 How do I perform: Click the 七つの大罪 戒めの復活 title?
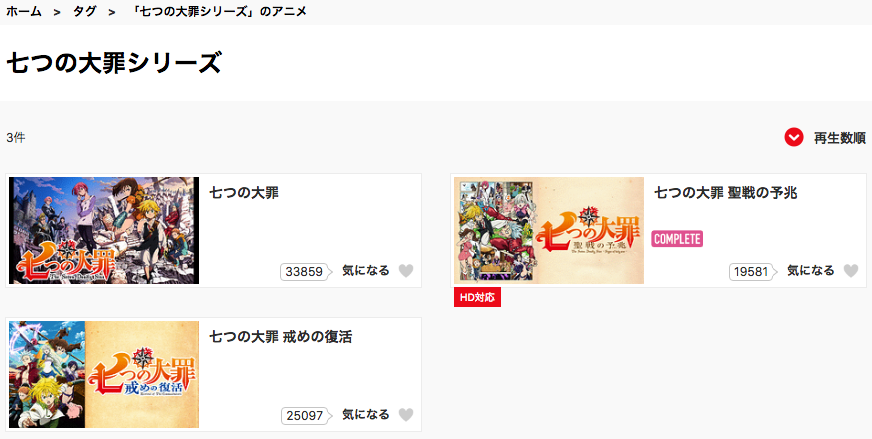click(281, 337)
